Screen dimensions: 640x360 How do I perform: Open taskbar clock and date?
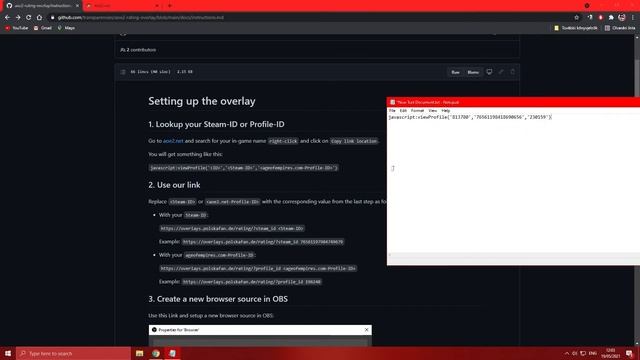click(x=610, y=353)
